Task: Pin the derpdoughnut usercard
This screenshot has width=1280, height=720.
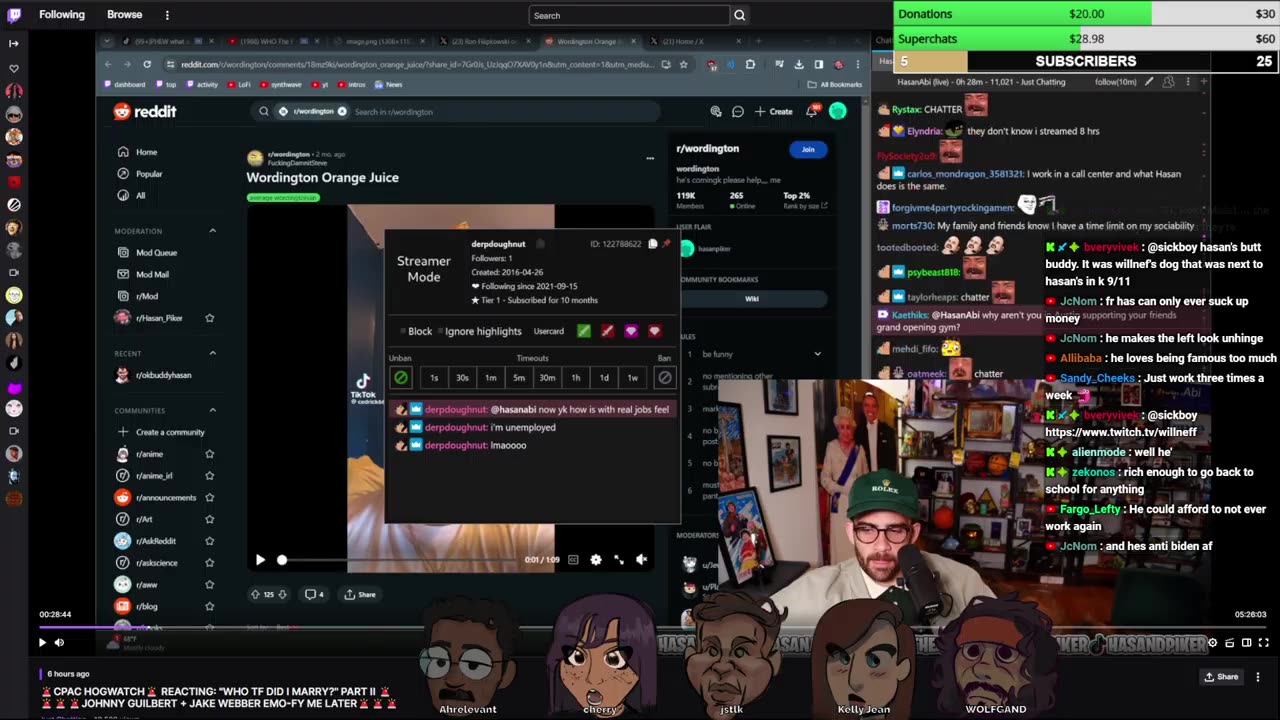Action: (667, 243)
